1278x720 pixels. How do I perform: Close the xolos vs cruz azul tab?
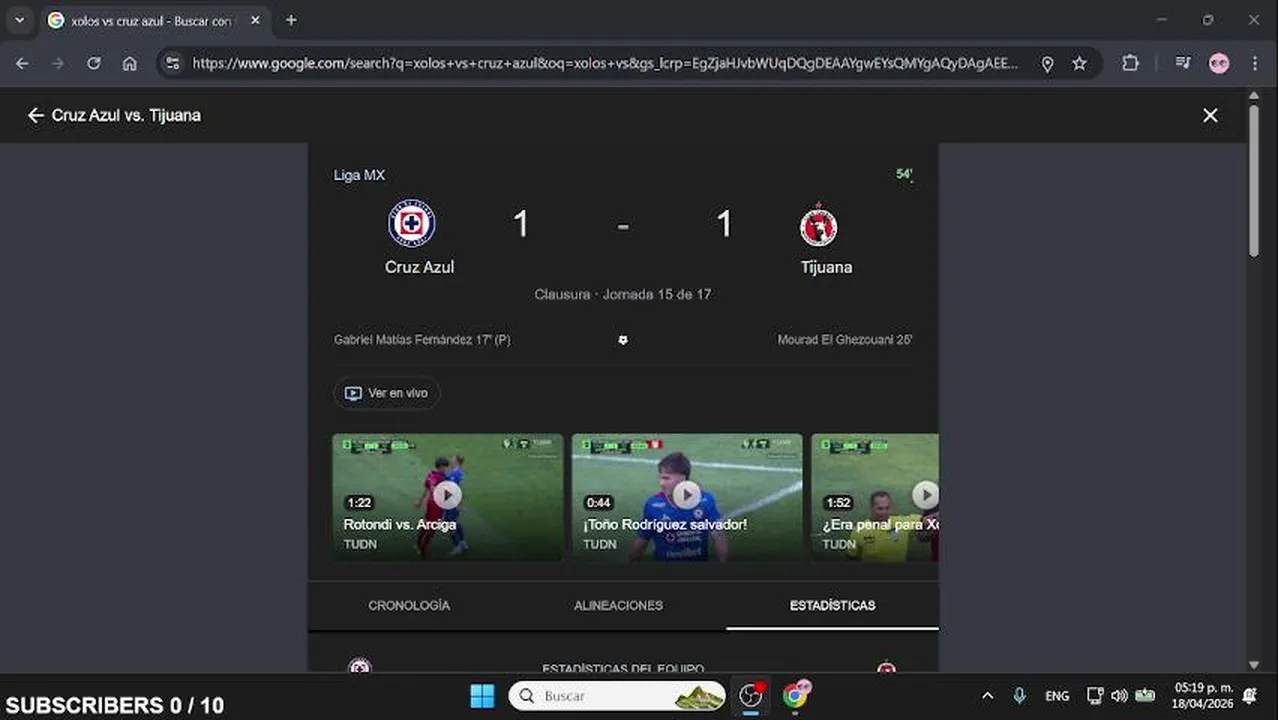(x=255, y=20)
